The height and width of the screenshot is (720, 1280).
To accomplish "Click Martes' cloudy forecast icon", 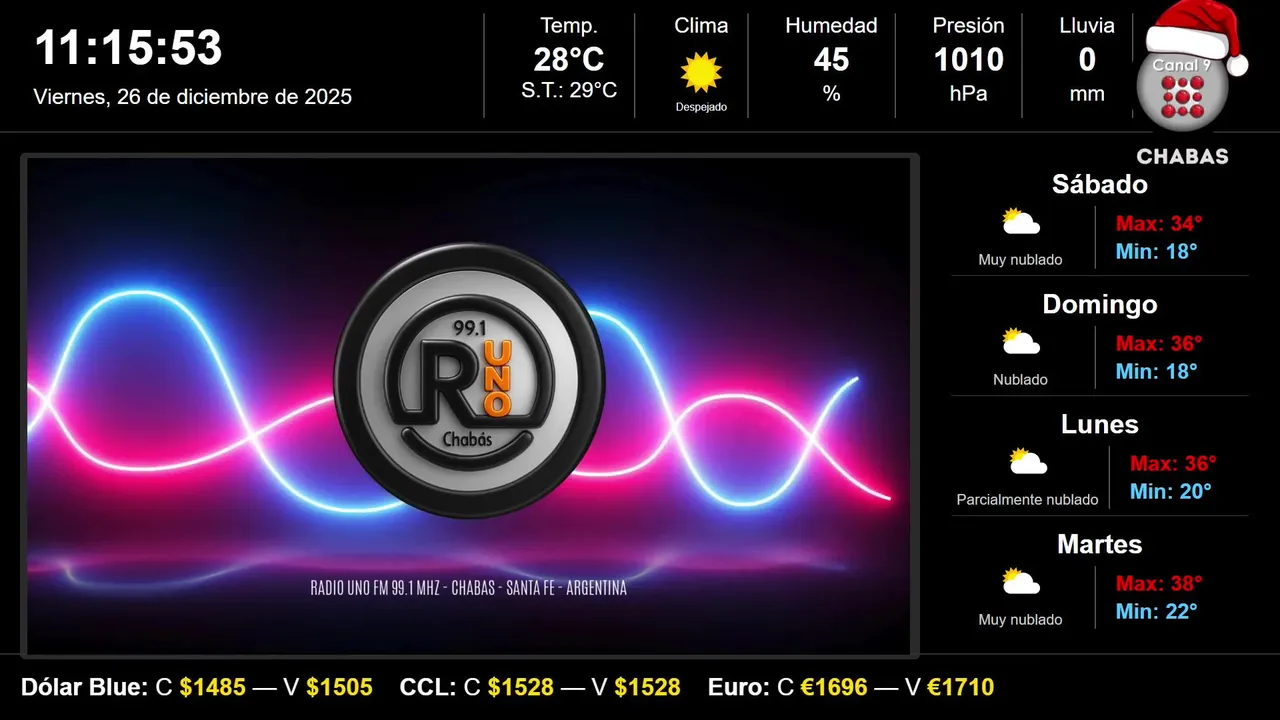I will click(x=1021, y=582).
